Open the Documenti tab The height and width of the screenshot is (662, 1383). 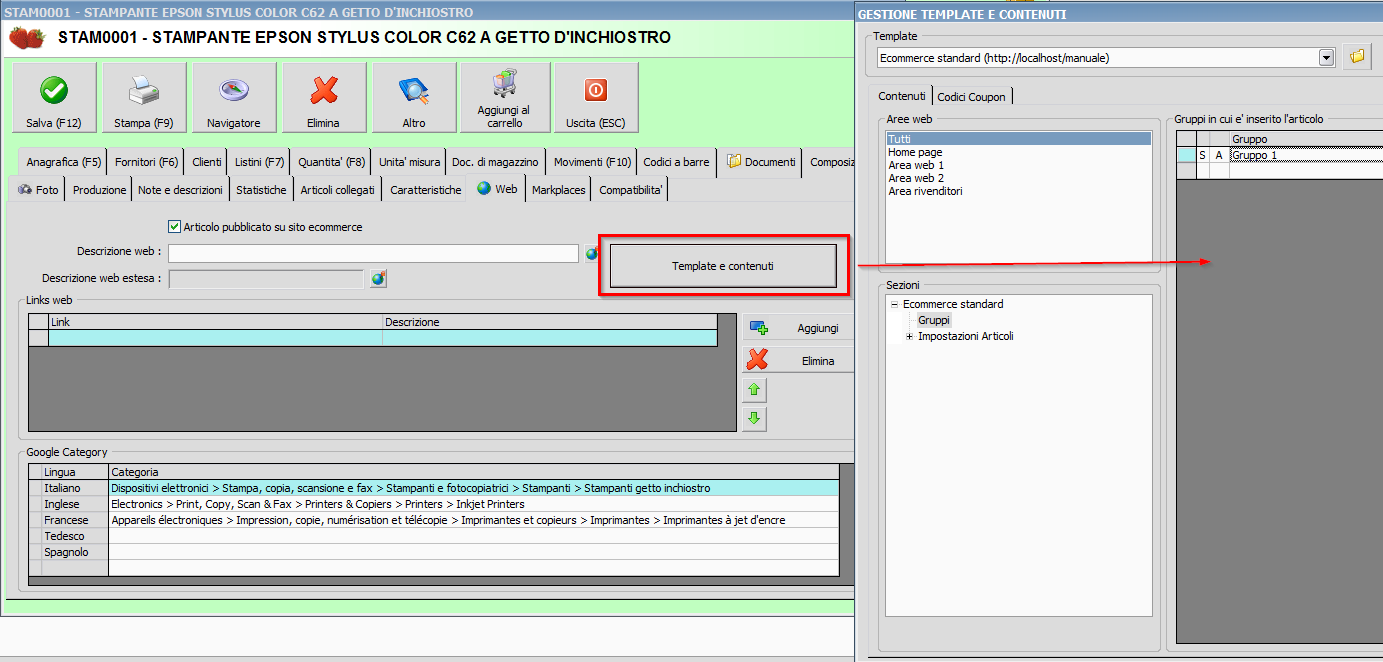pyautogui.click(x=761, y=162)
